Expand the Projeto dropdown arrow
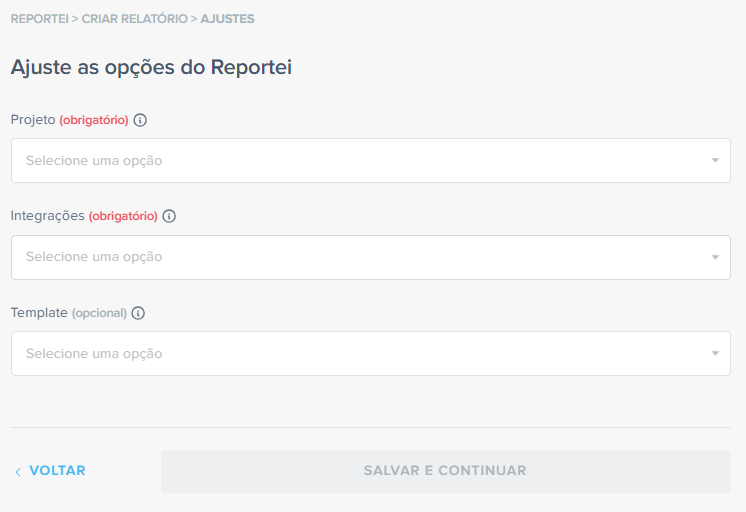 coord(715,160)
